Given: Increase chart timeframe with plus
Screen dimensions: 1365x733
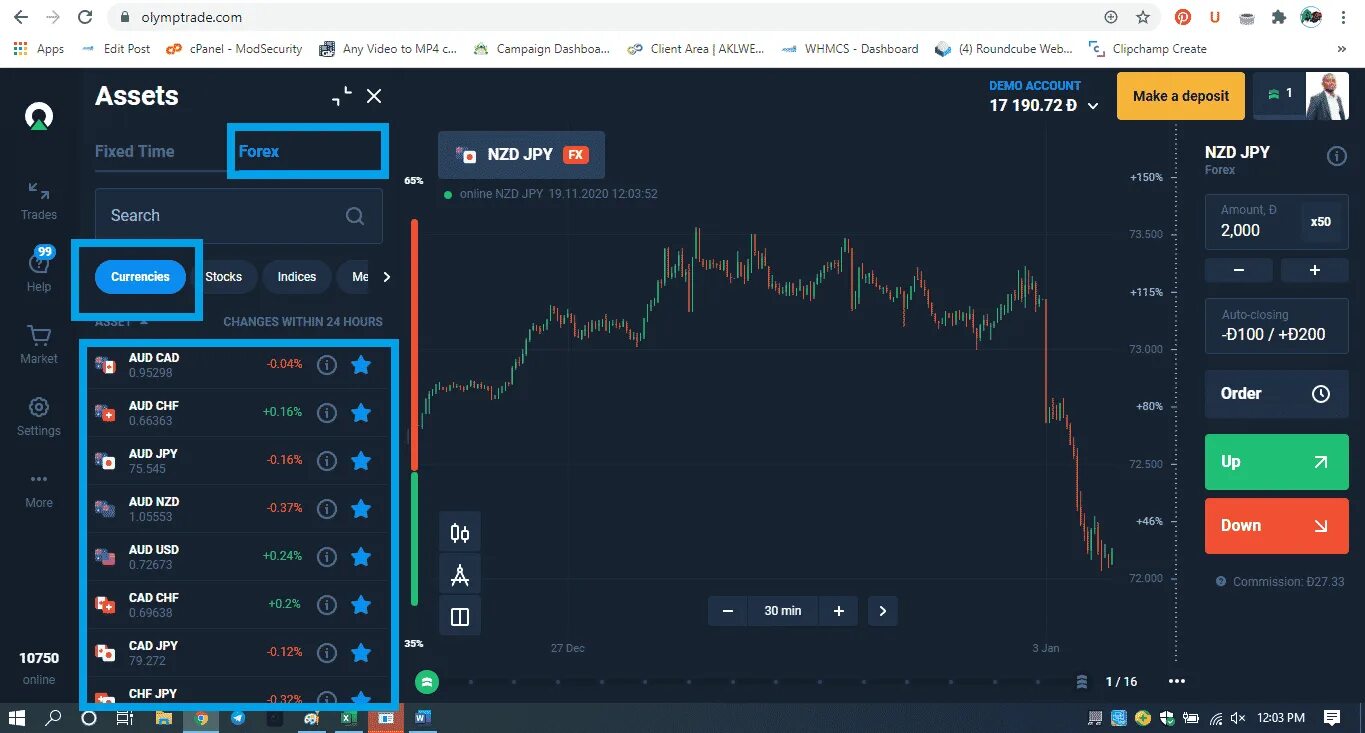Looking at the screenshot, I should coord(838,611).
